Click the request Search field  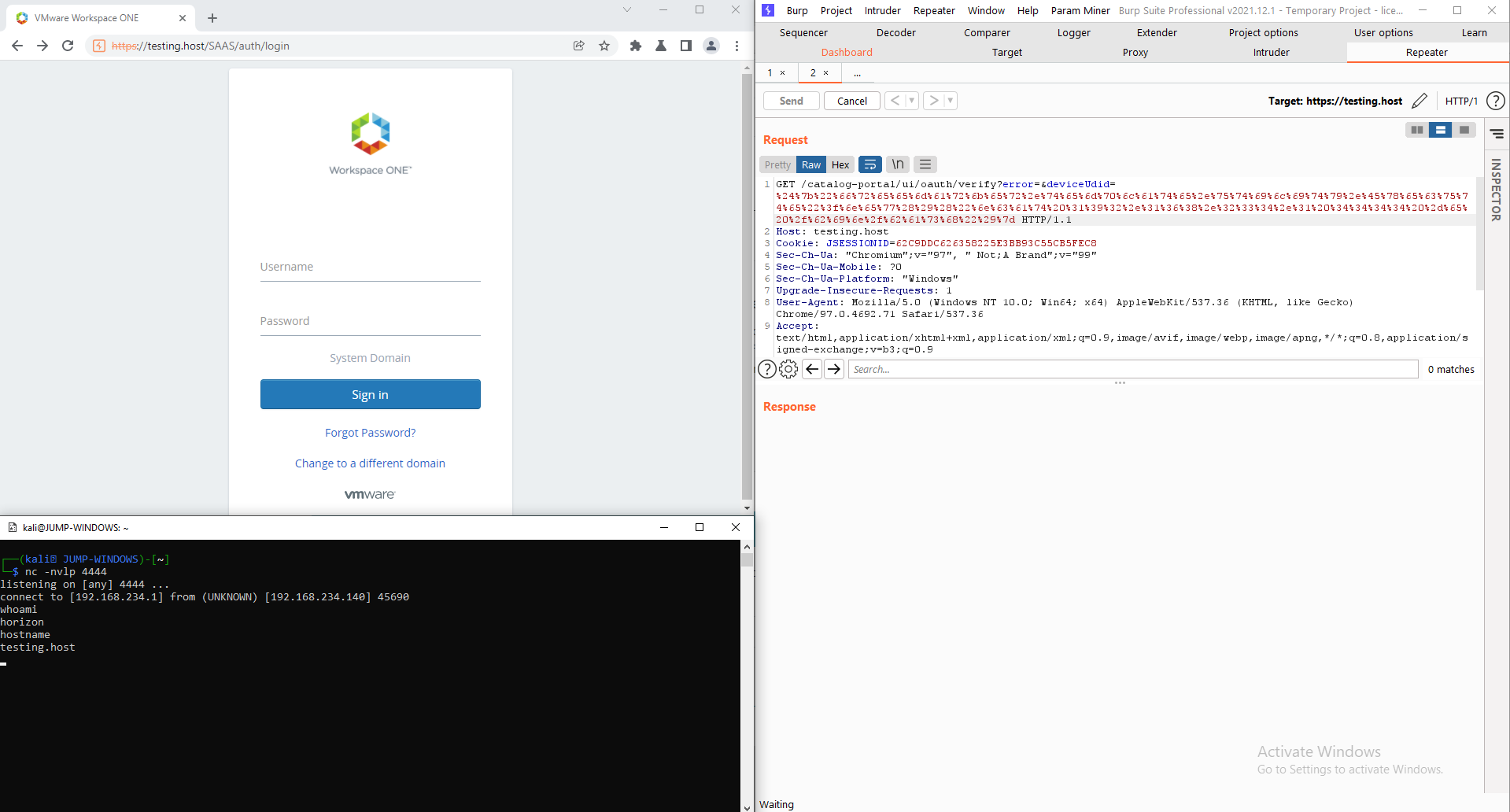pyautogui.click(x=1133, y=369)
